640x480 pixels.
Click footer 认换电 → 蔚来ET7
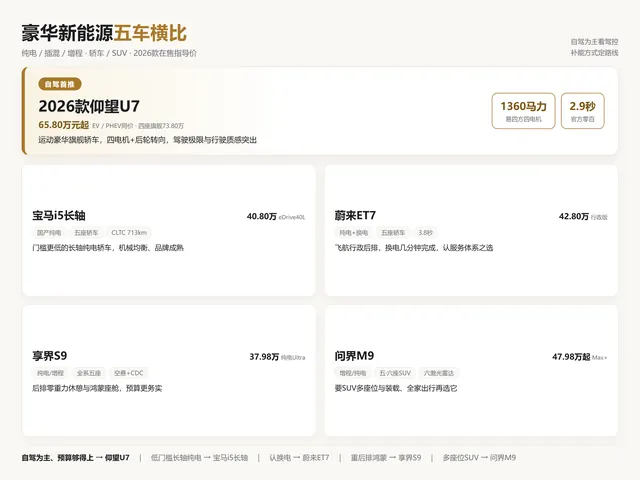[299, 458]
